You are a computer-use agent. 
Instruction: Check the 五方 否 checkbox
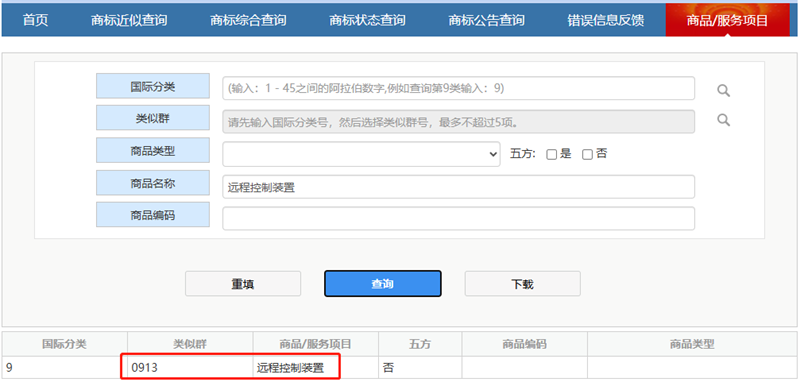(x=587, y=155)
